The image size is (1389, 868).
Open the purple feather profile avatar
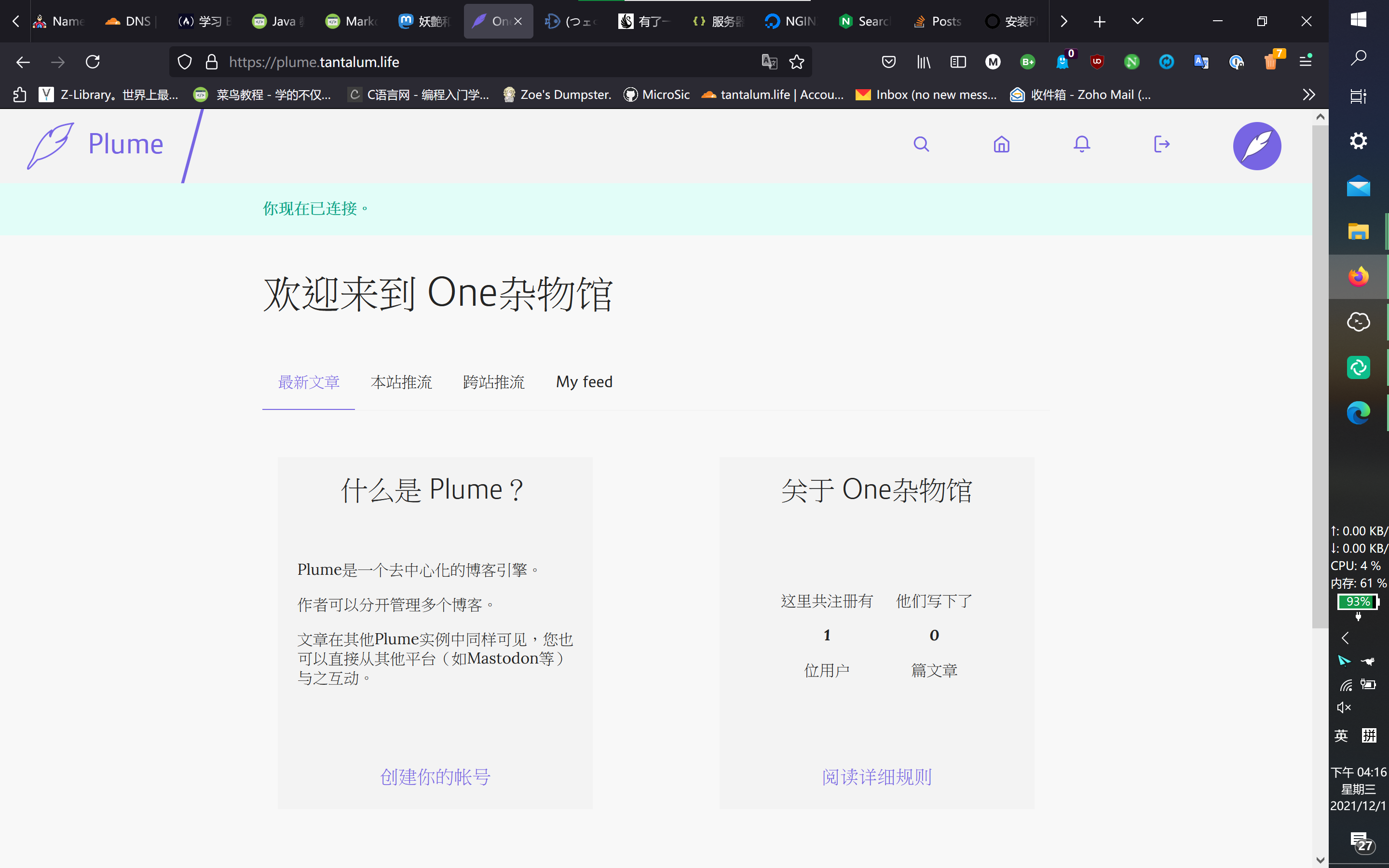tap(1257, 146)
